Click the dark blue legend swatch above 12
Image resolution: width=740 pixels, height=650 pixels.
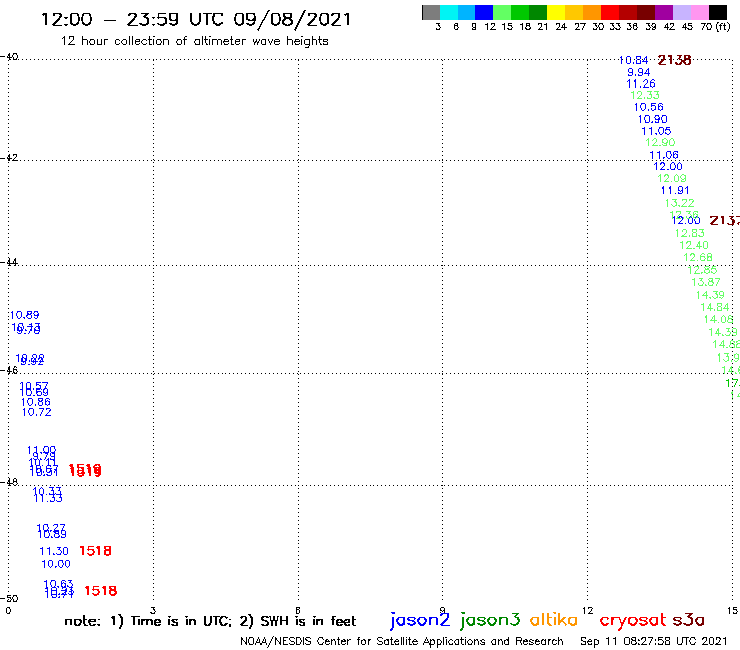coord(484,12)
